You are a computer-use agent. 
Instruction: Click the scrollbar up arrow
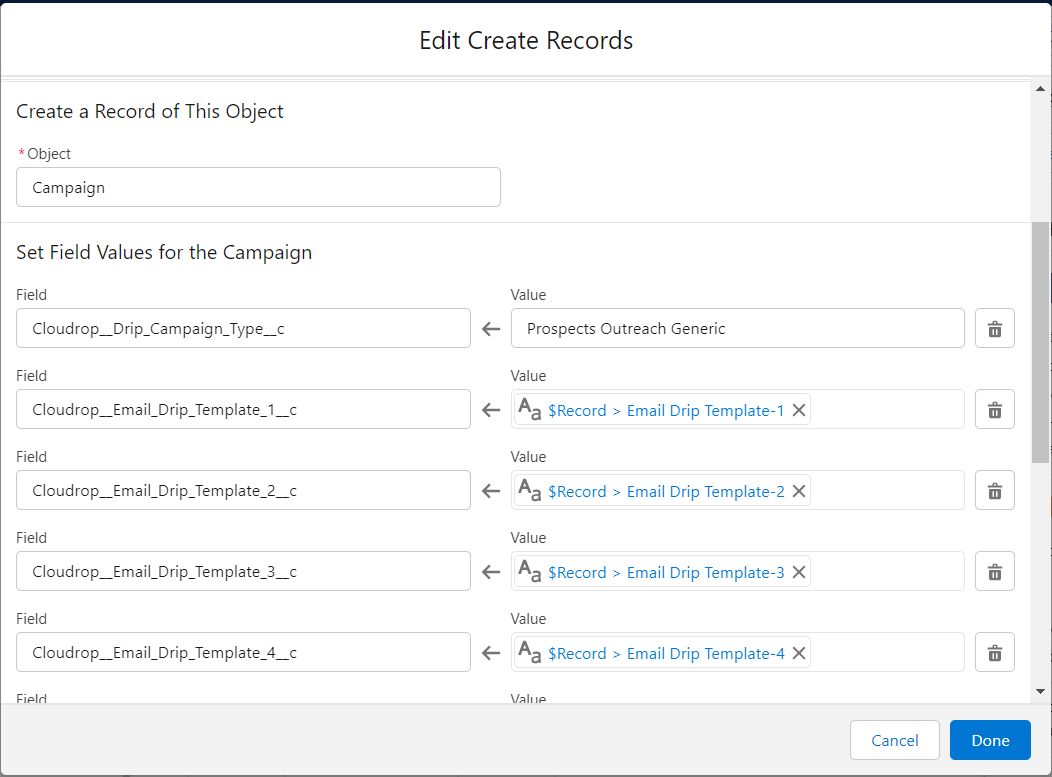(x=1040, y=89)
